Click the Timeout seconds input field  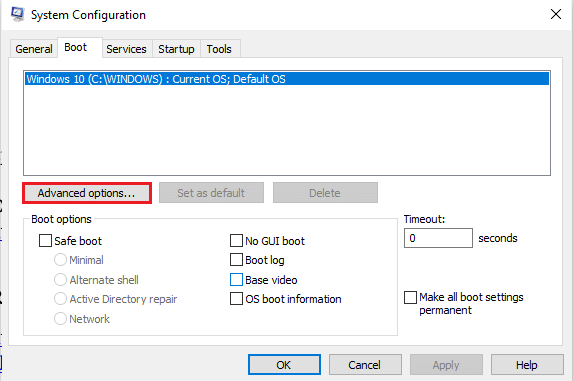tap(438, 238)
